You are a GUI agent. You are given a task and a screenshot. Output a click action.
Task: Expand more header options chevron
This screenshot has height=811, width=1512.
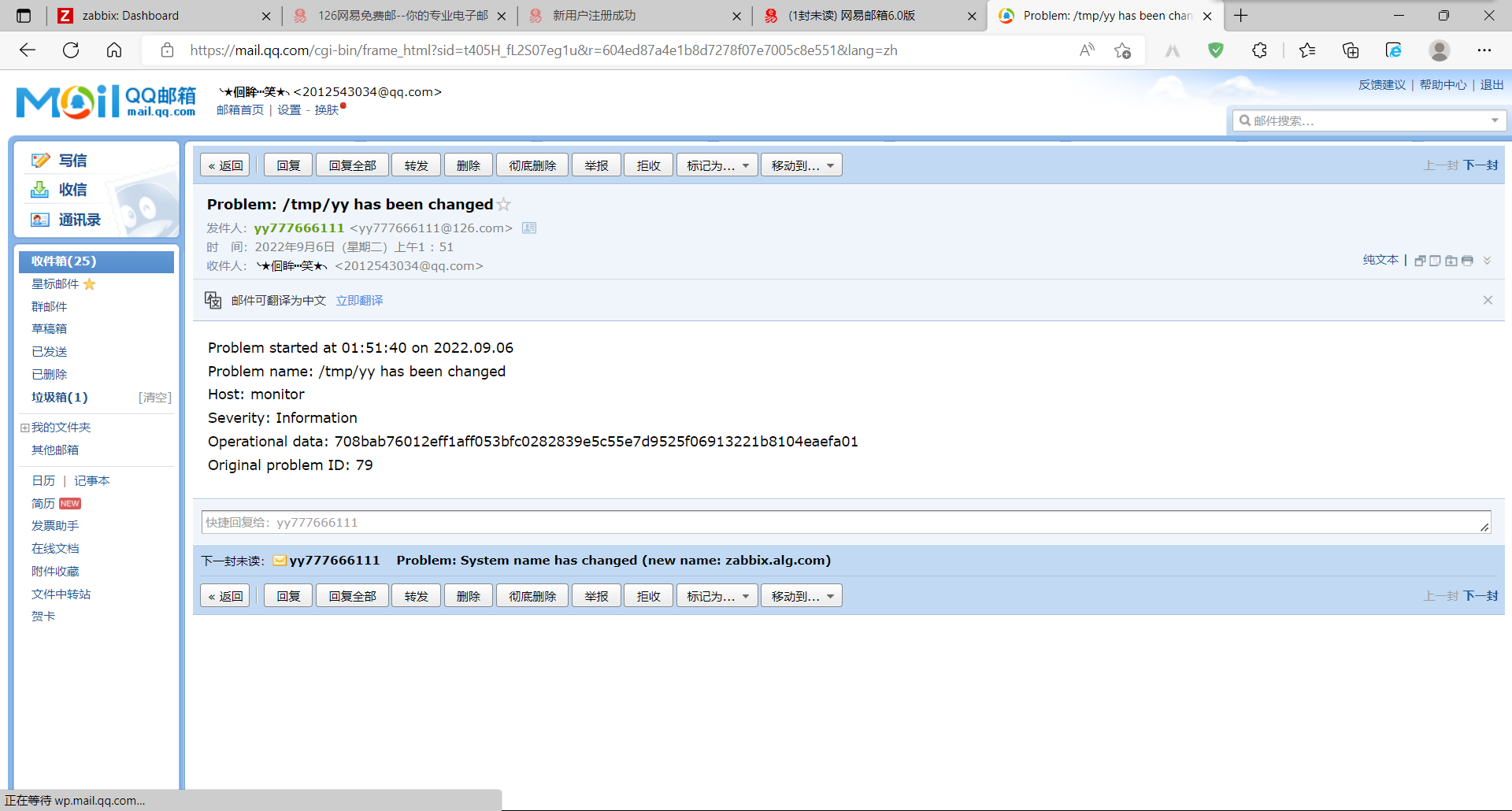pyautogui.click(x=1487, y=261)
